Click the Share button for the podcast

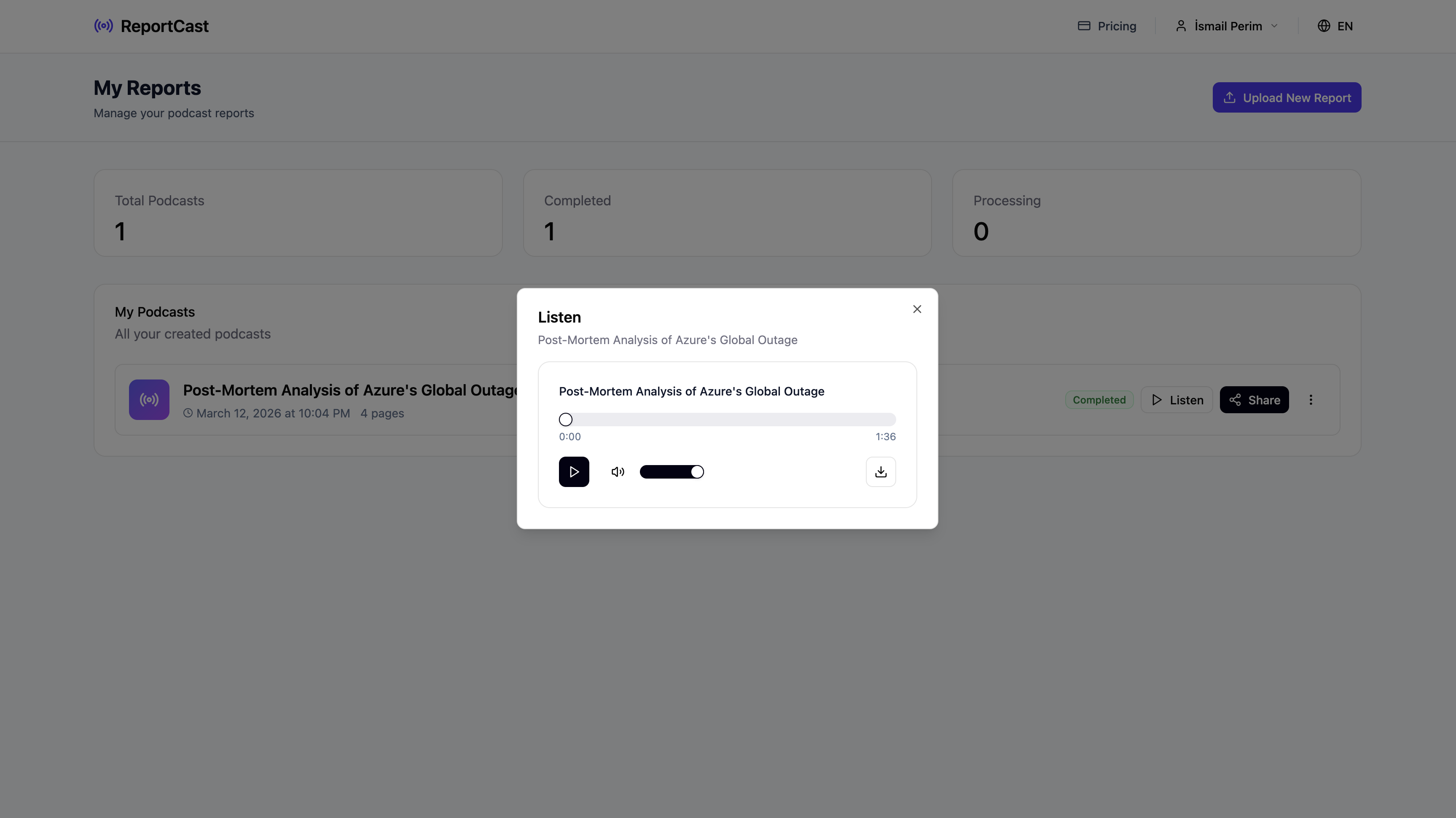[1254, 400]
